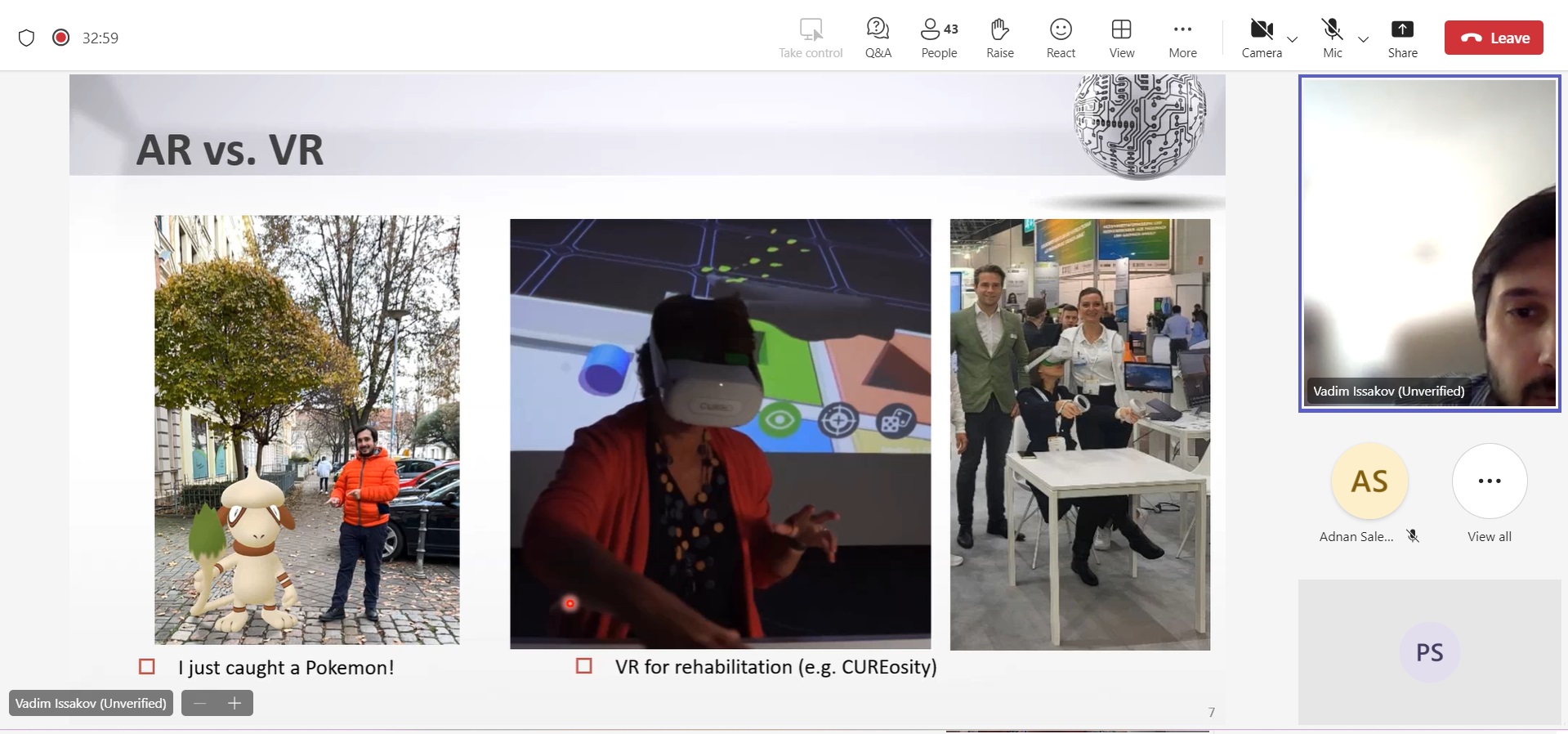Expand the Camera options dropdown arrow
Viewport: 1568px width, 734px height.
tap(1292, 39)
